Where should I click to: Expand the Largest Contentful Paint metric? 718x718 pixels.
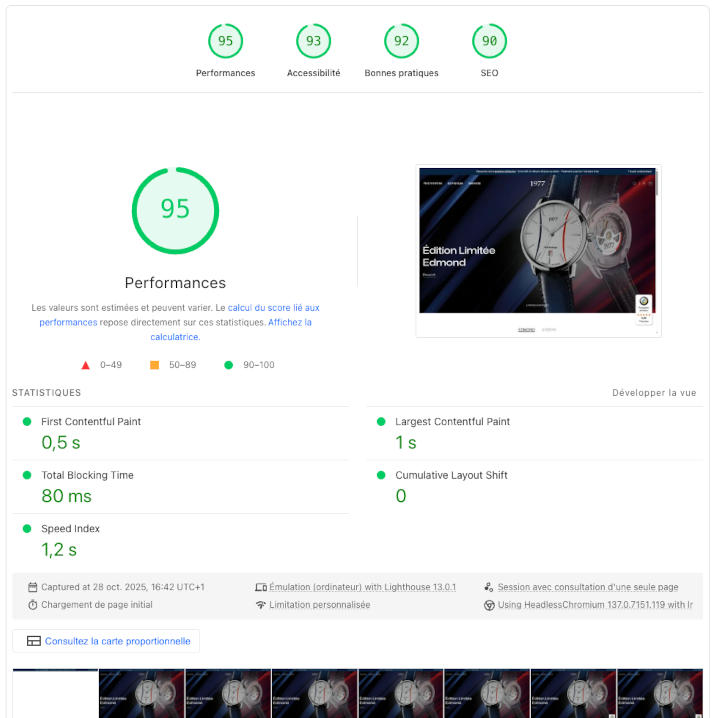[452, 422]
